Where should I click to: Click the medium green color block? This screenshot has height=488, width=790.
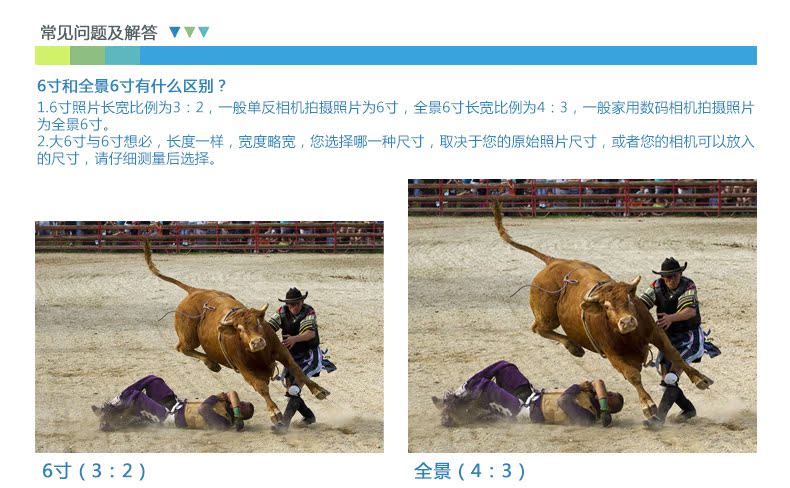[88, 55]
